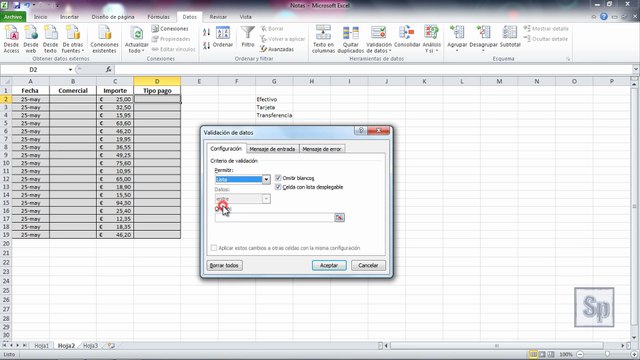This screenshot has height=360, width=640.
Task: Save the workbook from quick access toolbar
Action: point(17,5)
